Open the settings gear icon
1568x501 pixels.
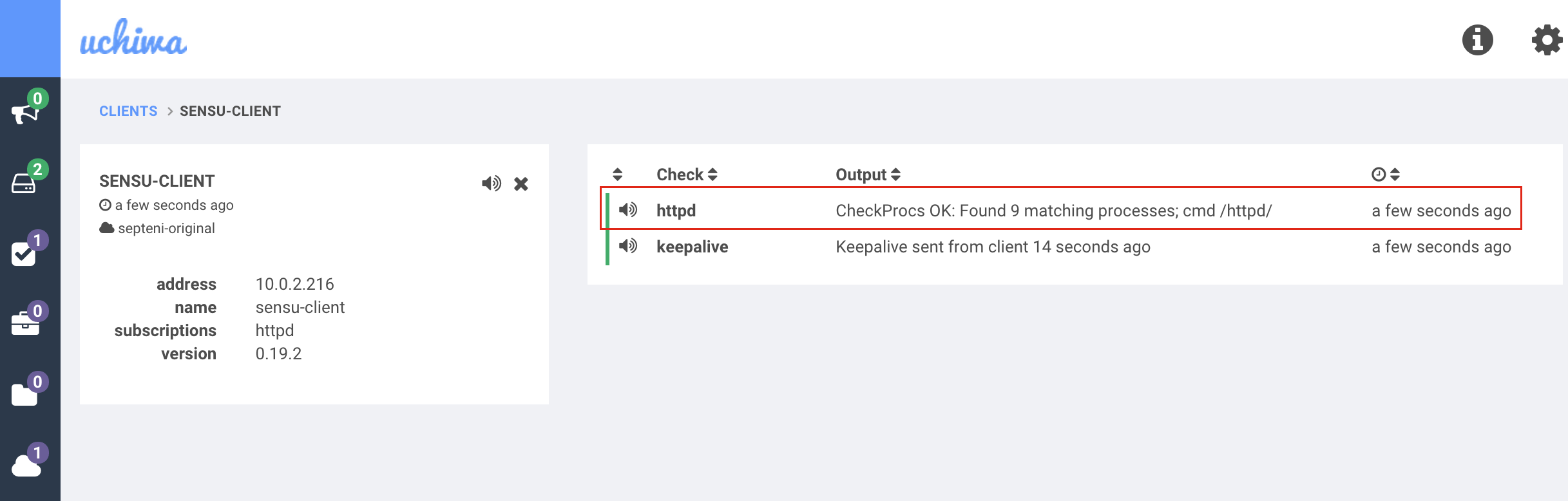pyautogui.click(x=1547, y=40)
